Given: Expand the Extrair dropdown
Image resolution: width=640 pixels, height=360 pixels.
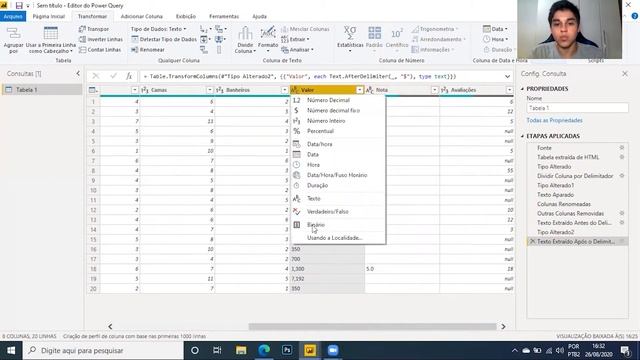Looking at the screenshot, I should tap(296, 39).
